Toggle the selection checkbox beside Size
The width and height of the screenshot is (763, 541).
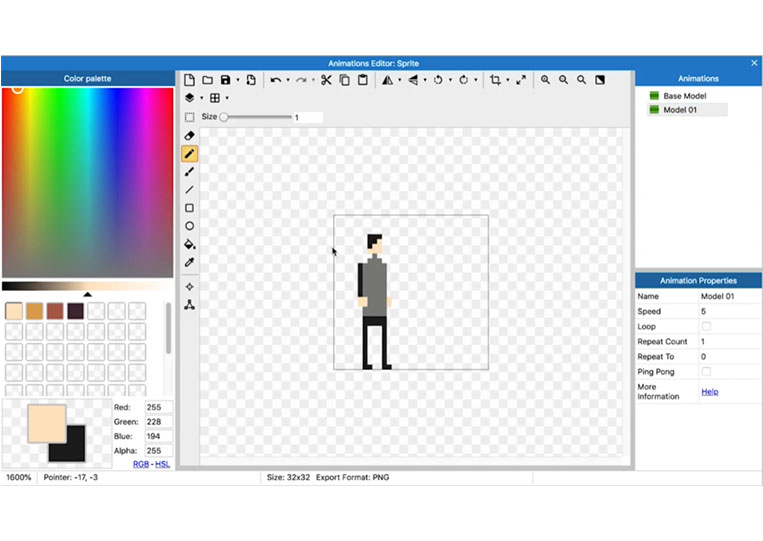pos(190,117)
